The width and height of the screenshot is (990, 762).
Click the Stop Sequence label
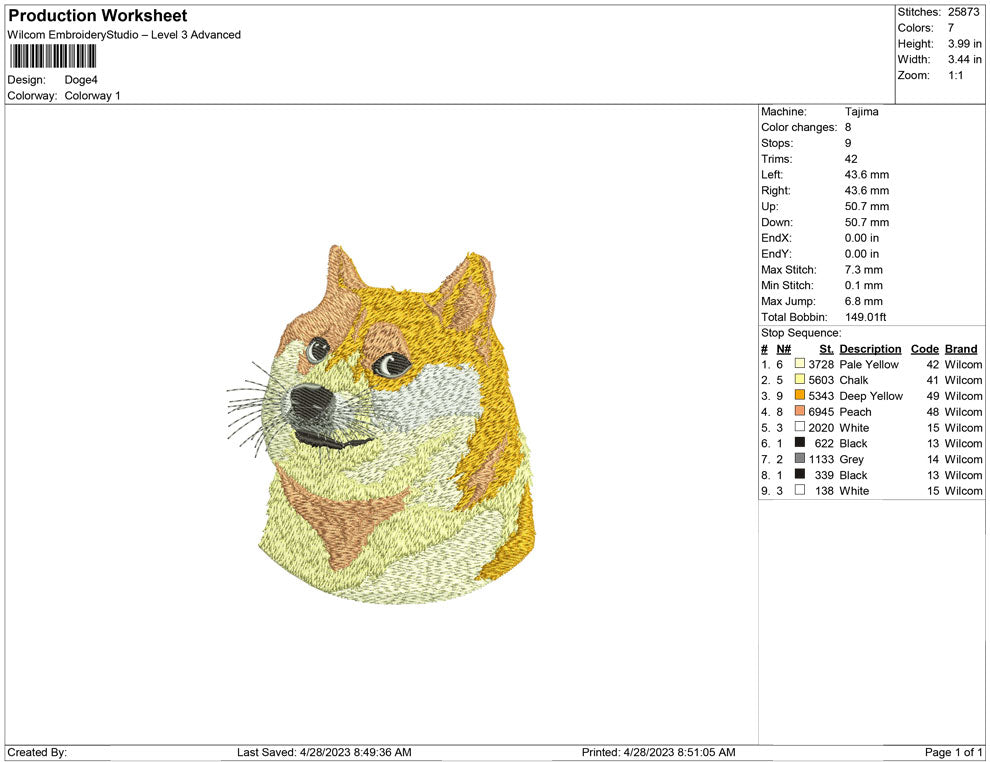[801, 333]
